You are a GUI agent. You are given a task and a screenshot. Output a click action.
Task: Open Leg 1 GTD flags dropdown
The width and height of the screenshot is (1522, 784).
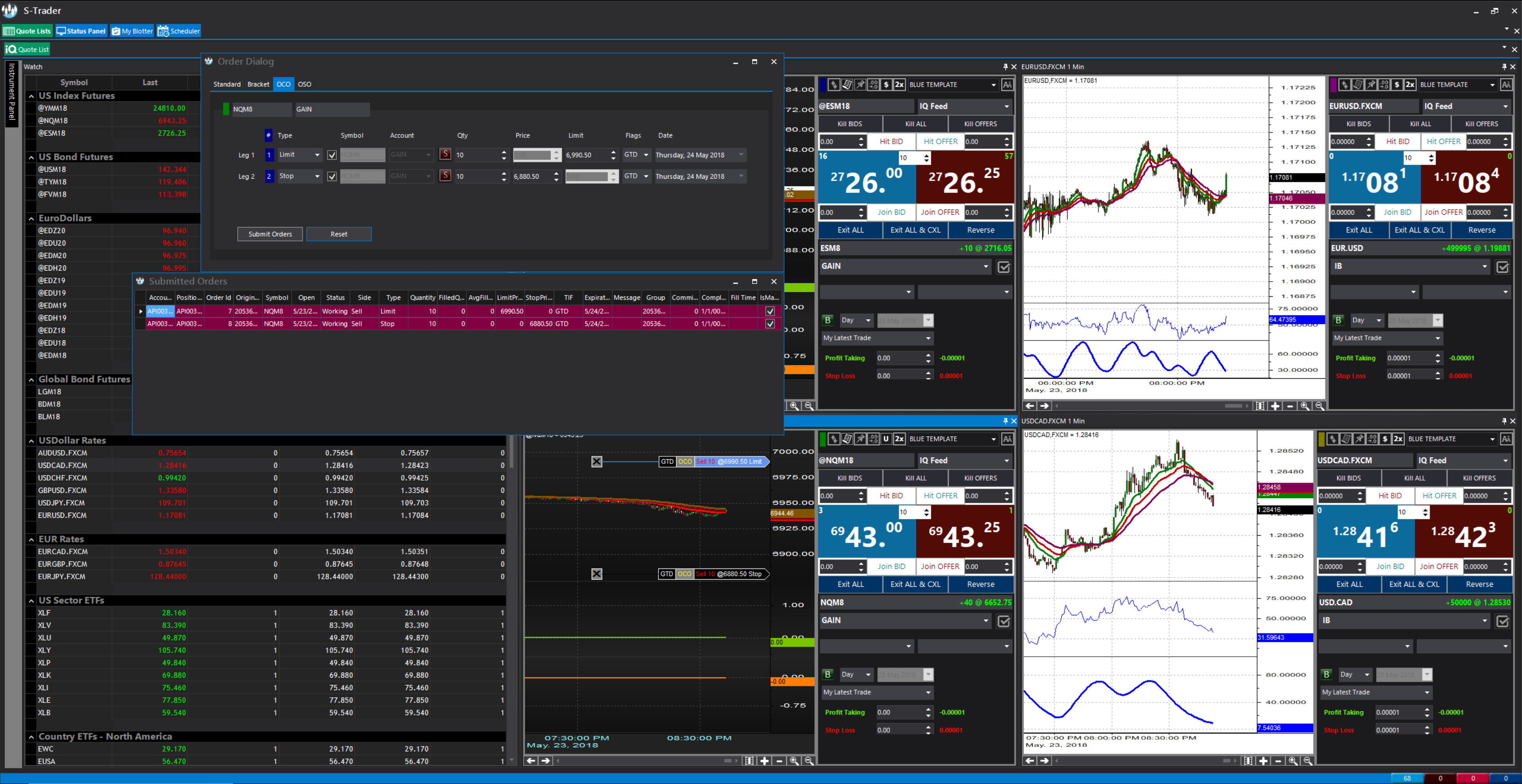click(637, 155)
